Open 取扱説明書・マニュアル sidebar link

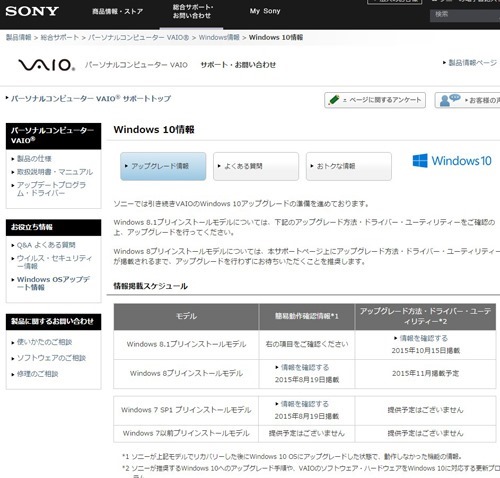[x=55, y=172]
